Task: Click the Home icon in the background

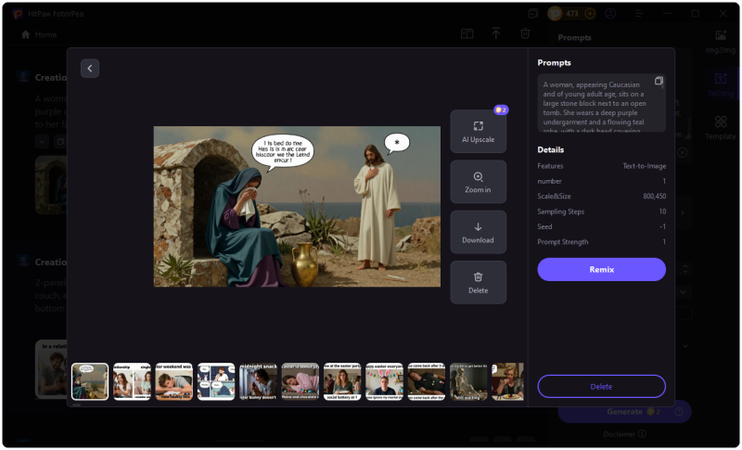Action: (26, 35)
